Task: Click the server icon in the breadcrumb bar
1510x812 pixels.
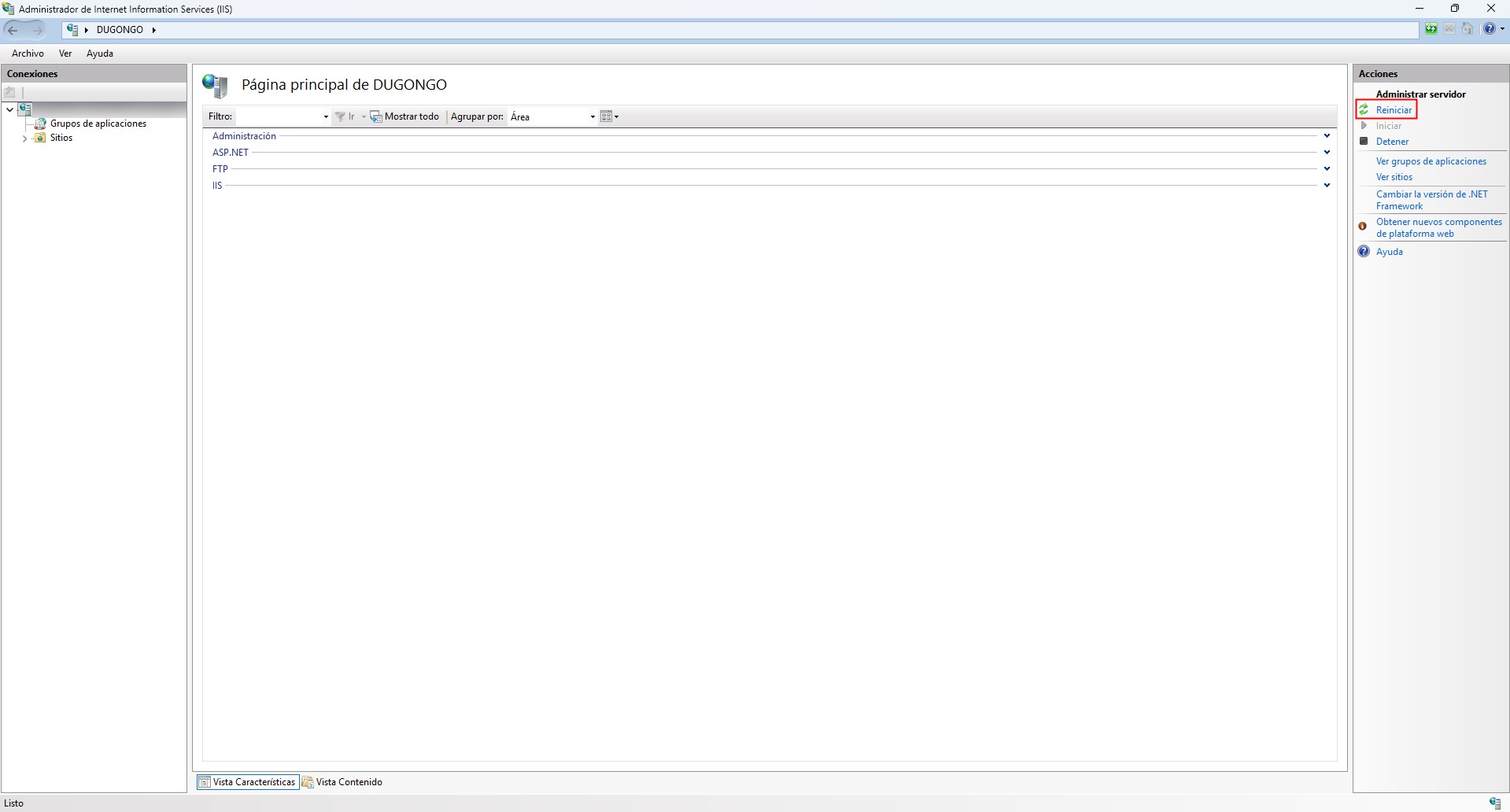Action: (x=72, y=29)
